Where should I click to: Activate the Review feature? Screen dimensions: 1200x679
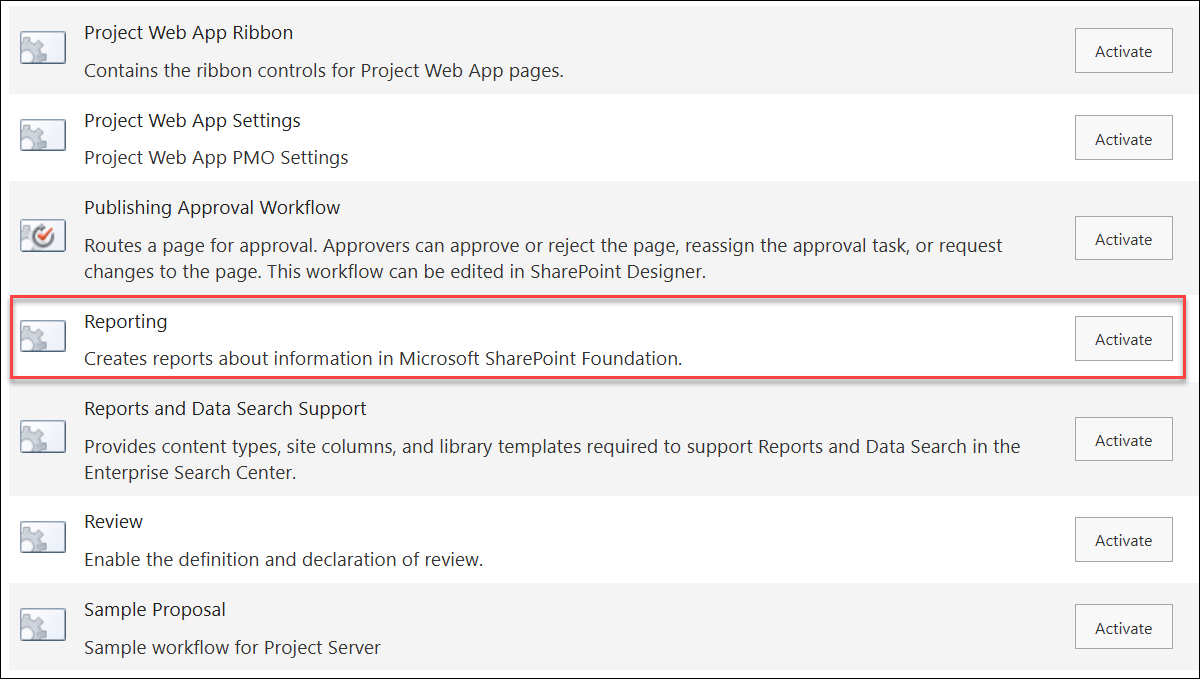tap(1123, 539)
